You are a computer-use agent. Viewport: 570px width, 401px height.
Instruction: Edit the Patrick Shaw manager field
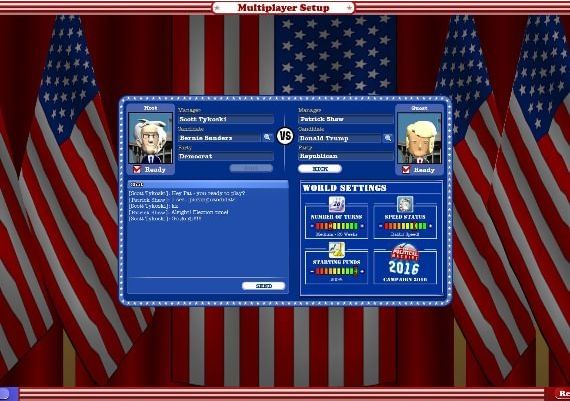(346, 119)
